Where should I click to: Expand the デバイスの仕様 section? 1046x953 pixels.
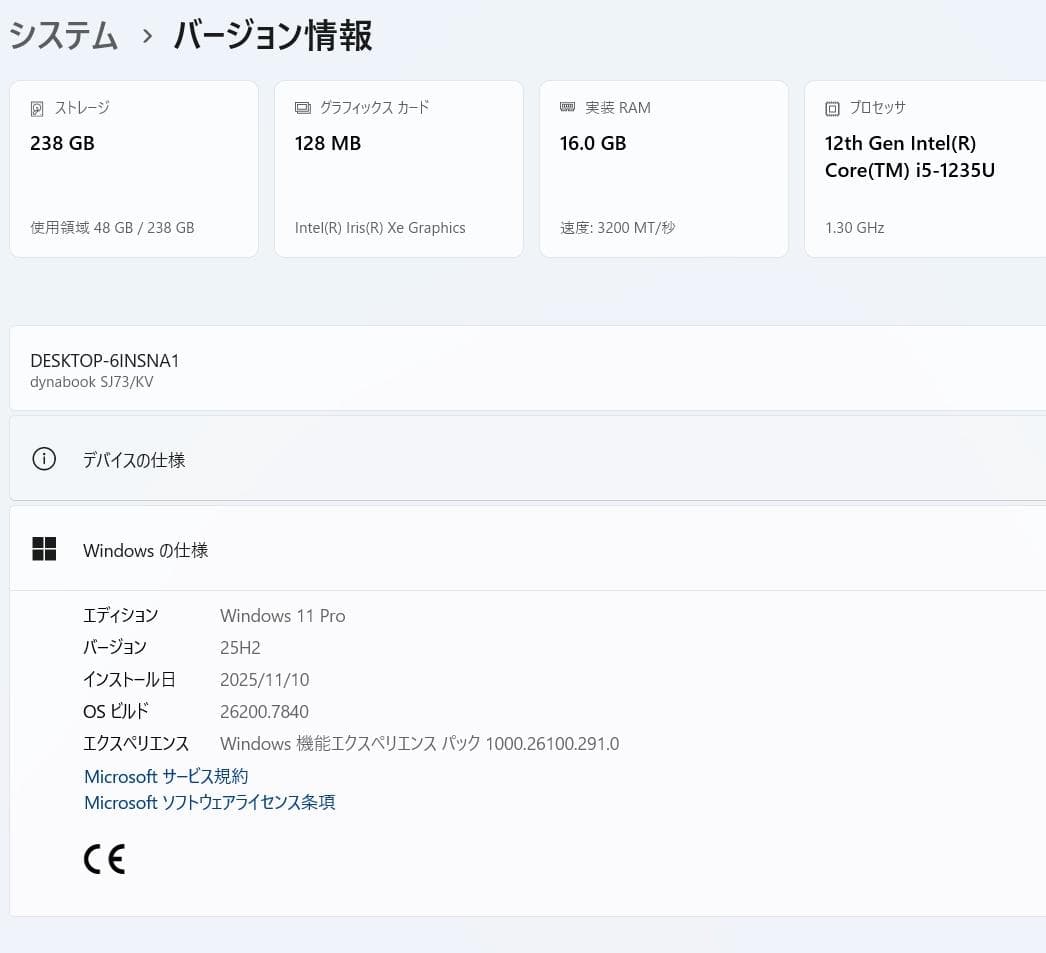528,459
